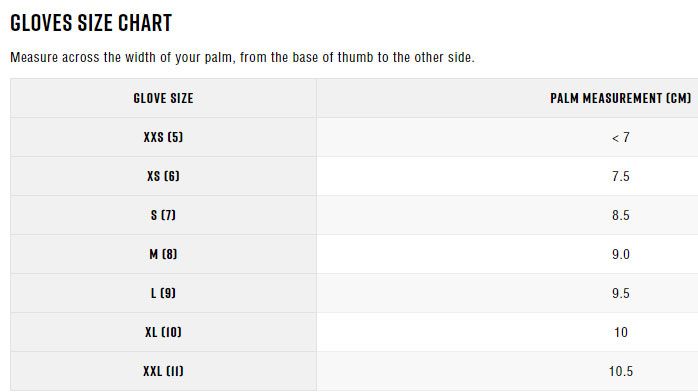Click the word CHART in the title
The width and height of the screenshot is (698, 392).
[x=145, y=23]
